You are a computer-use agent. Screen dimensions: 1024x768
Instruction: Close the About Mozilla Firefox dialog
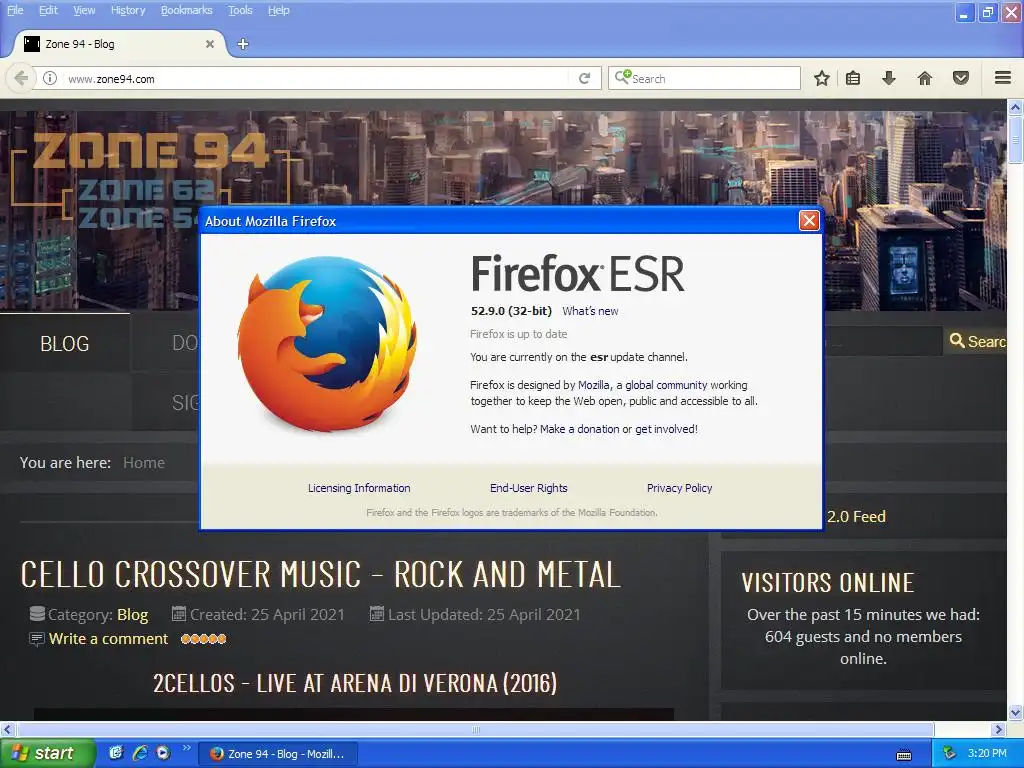coord(809,221)
